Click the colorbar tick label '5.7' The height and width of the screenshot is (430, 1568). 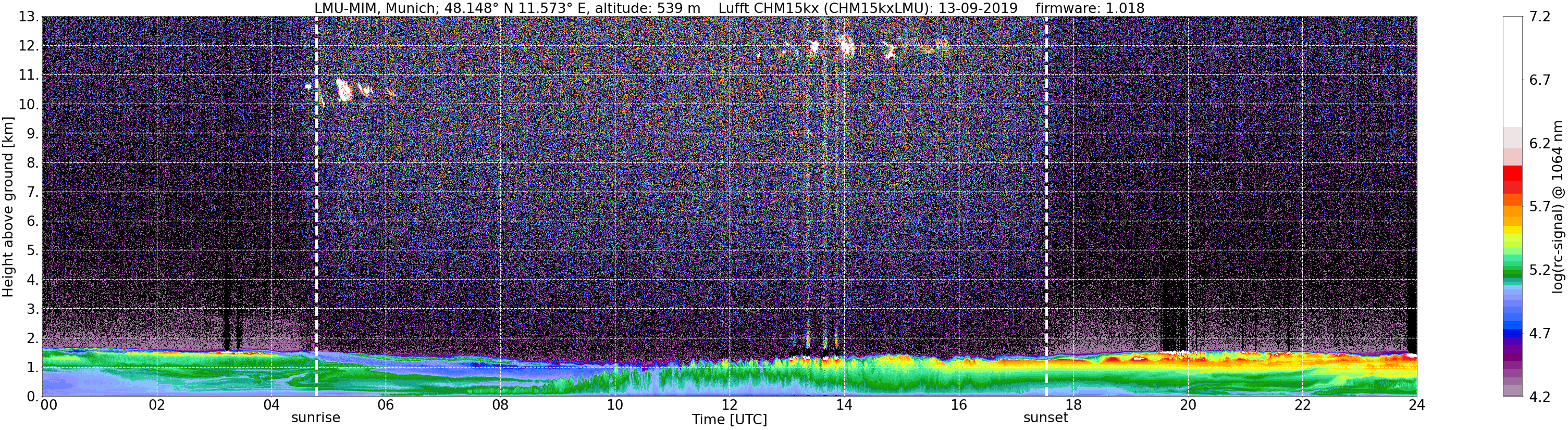[x=1540, y=207]
